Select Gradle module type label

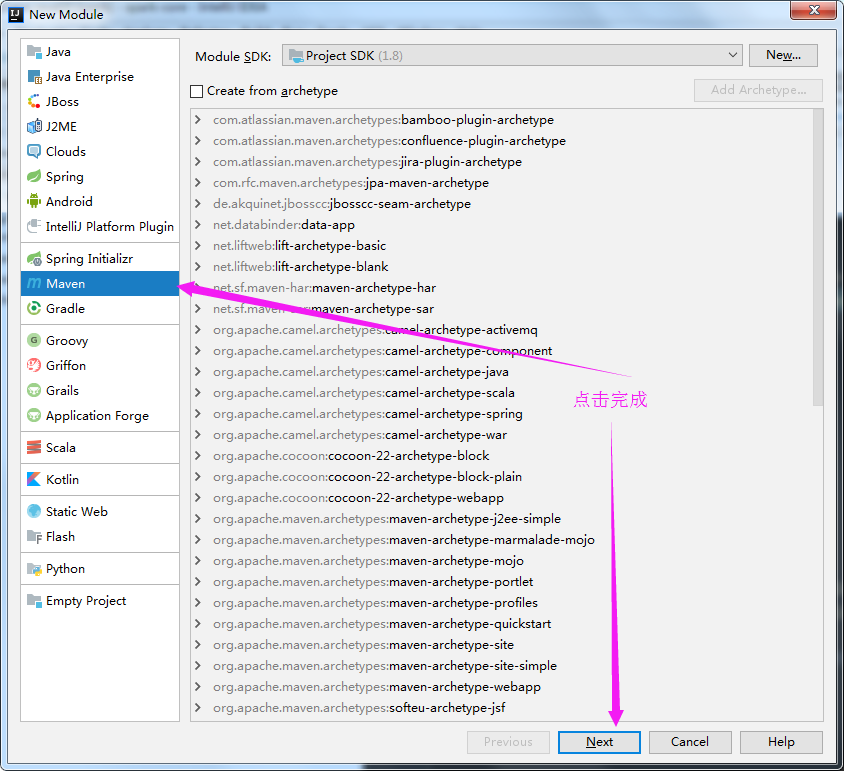point(65,309)
